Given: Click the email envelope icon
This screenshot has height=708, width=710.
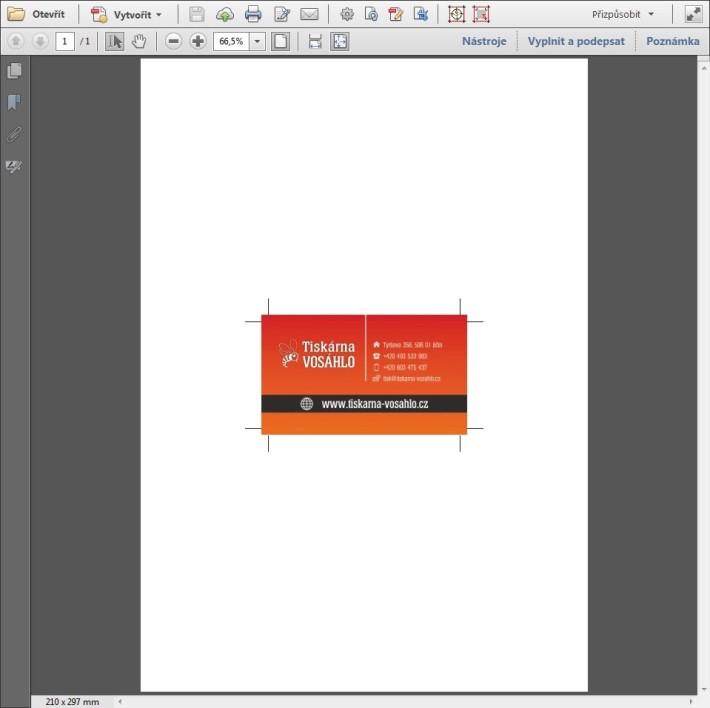Looking at the screenshot, I should (309, 14).
